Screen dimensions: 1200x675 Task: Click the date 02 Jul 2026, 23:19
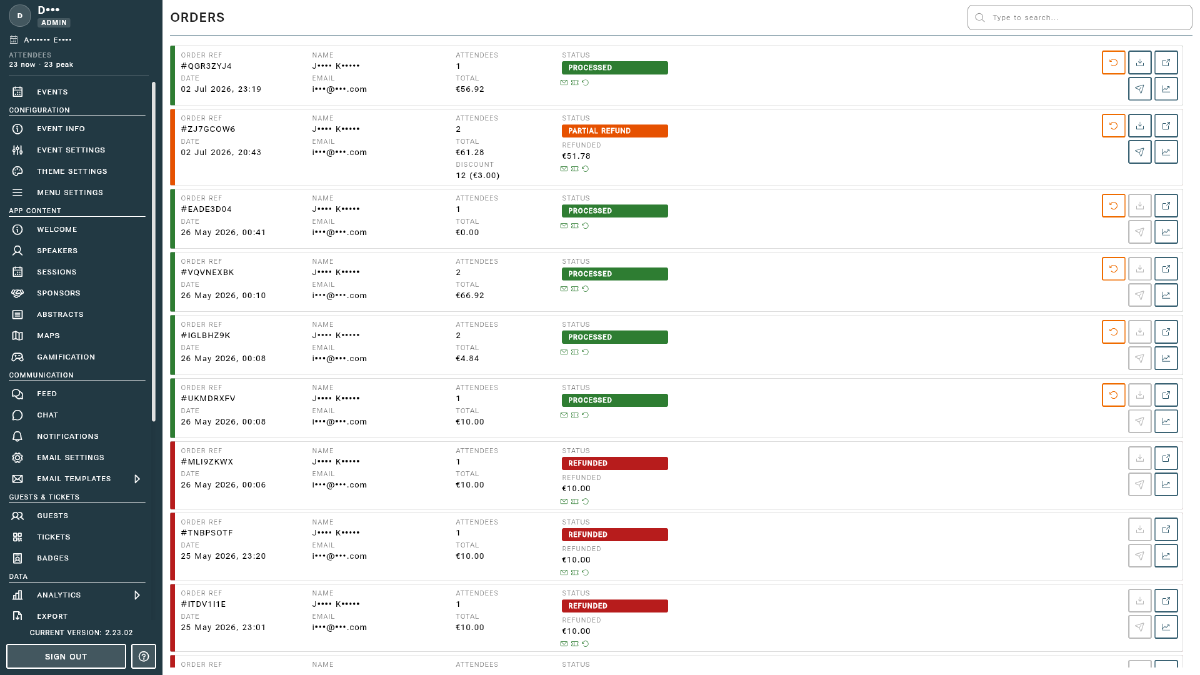coord(221,89)
